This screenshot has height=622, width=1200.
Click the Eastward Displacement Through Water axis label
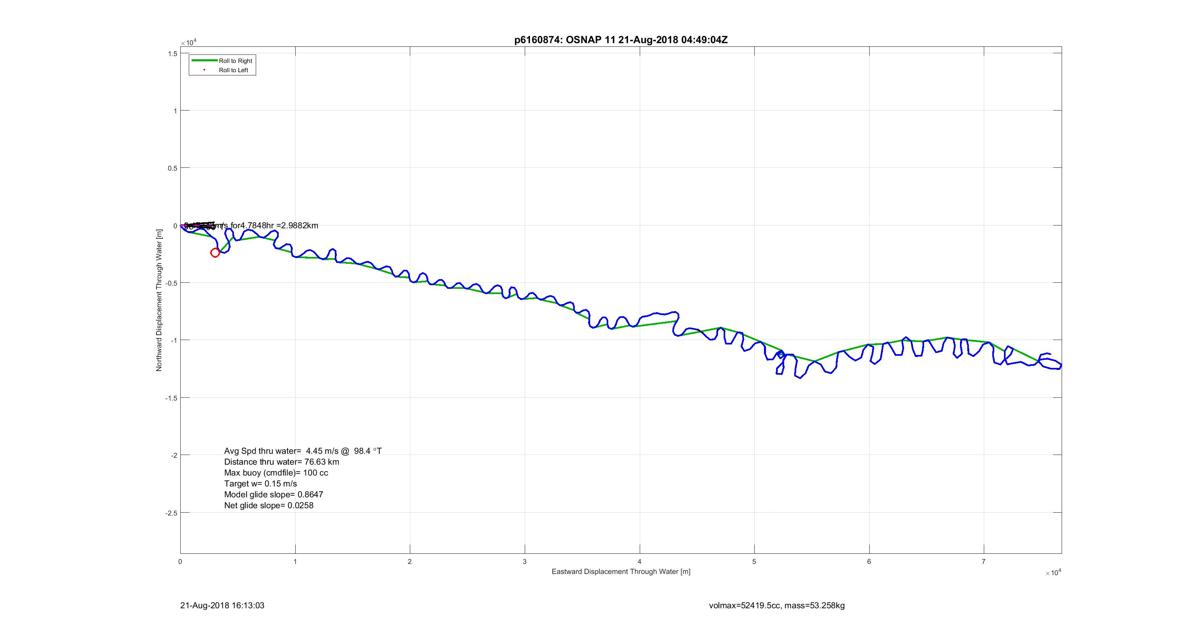point(621,572)
